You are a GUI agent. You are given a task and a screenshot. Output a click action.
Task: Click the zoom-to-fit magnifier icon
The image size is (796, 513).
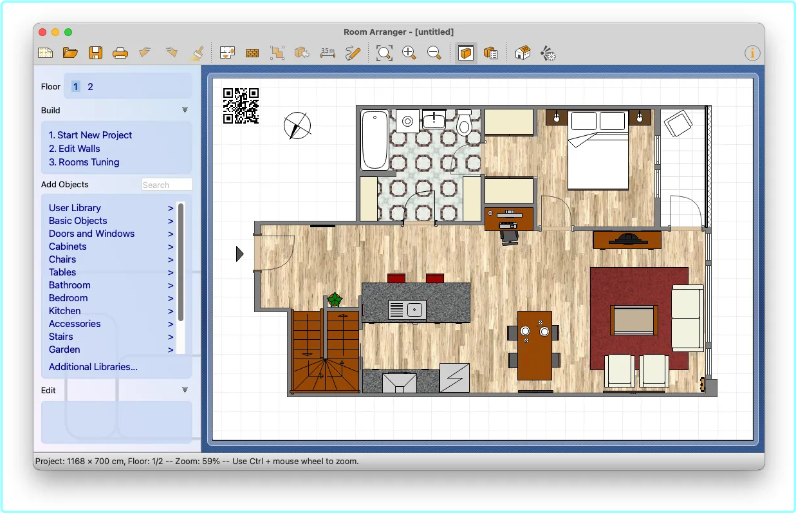tap(384, 53)
